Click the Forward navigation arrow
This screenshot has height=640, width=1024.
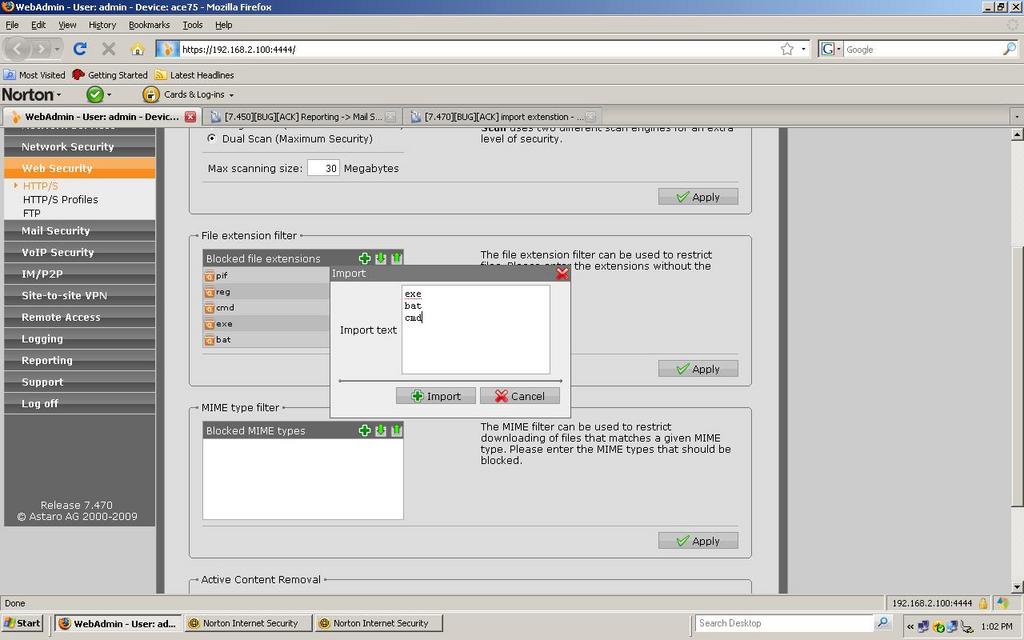pyautogui.click(x=40, y=49)
